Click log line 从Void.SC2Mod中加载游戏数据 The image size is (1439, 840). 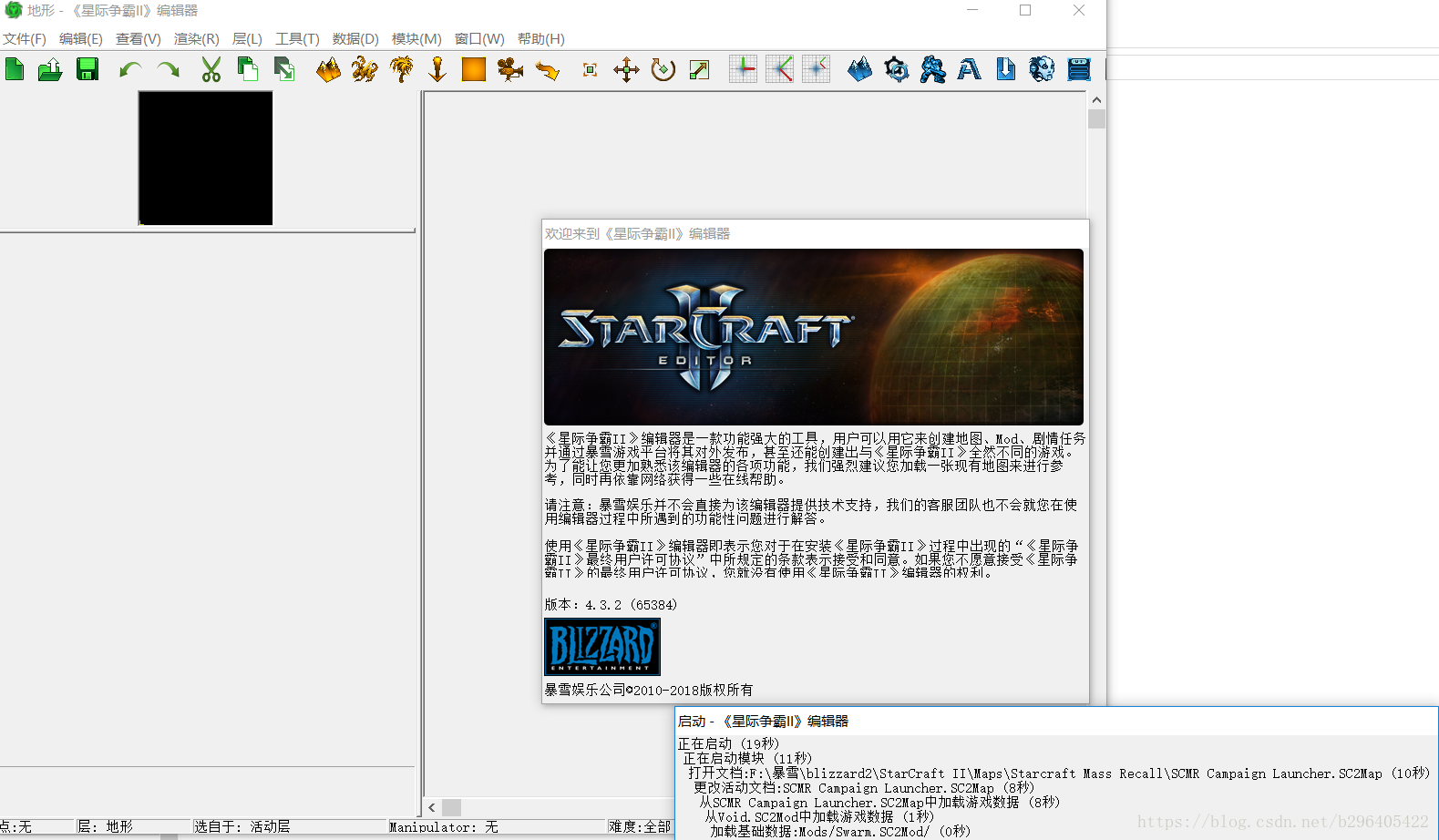819,816
